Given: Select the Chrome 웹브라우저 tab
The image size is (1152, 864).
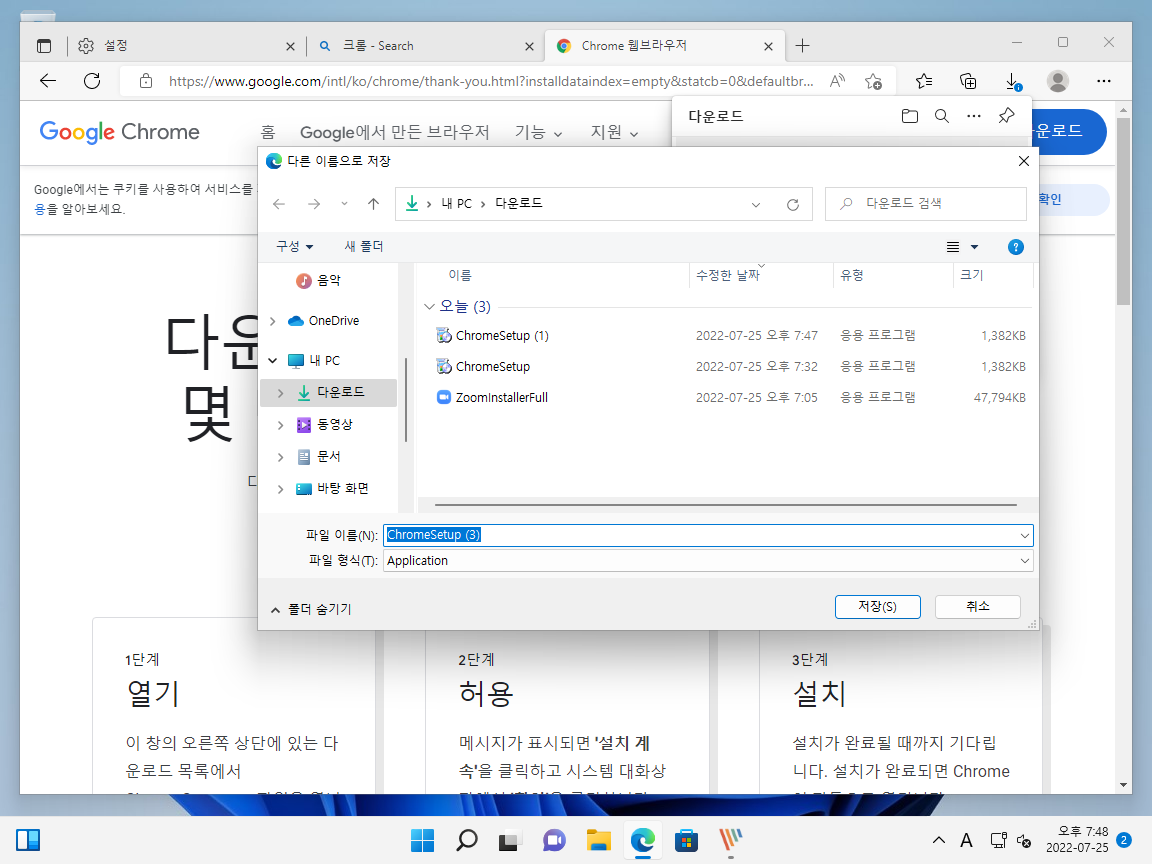Looking at the screenshot, I should [x=665, y=46].
